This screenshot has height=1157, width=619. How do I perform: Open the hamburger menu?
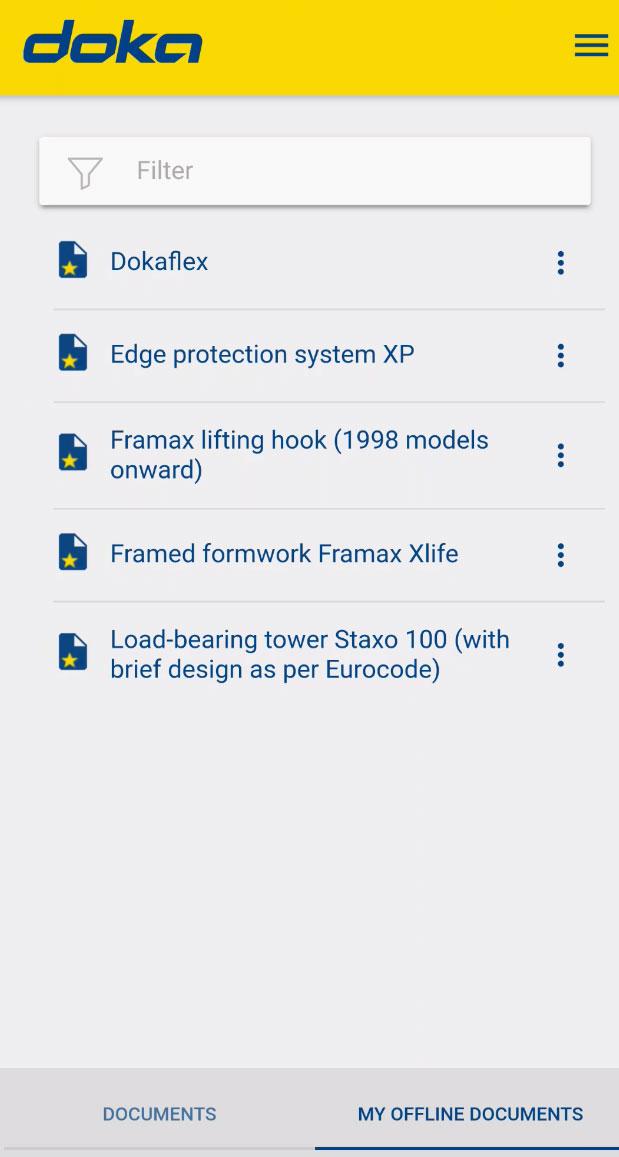coord(591,46)
